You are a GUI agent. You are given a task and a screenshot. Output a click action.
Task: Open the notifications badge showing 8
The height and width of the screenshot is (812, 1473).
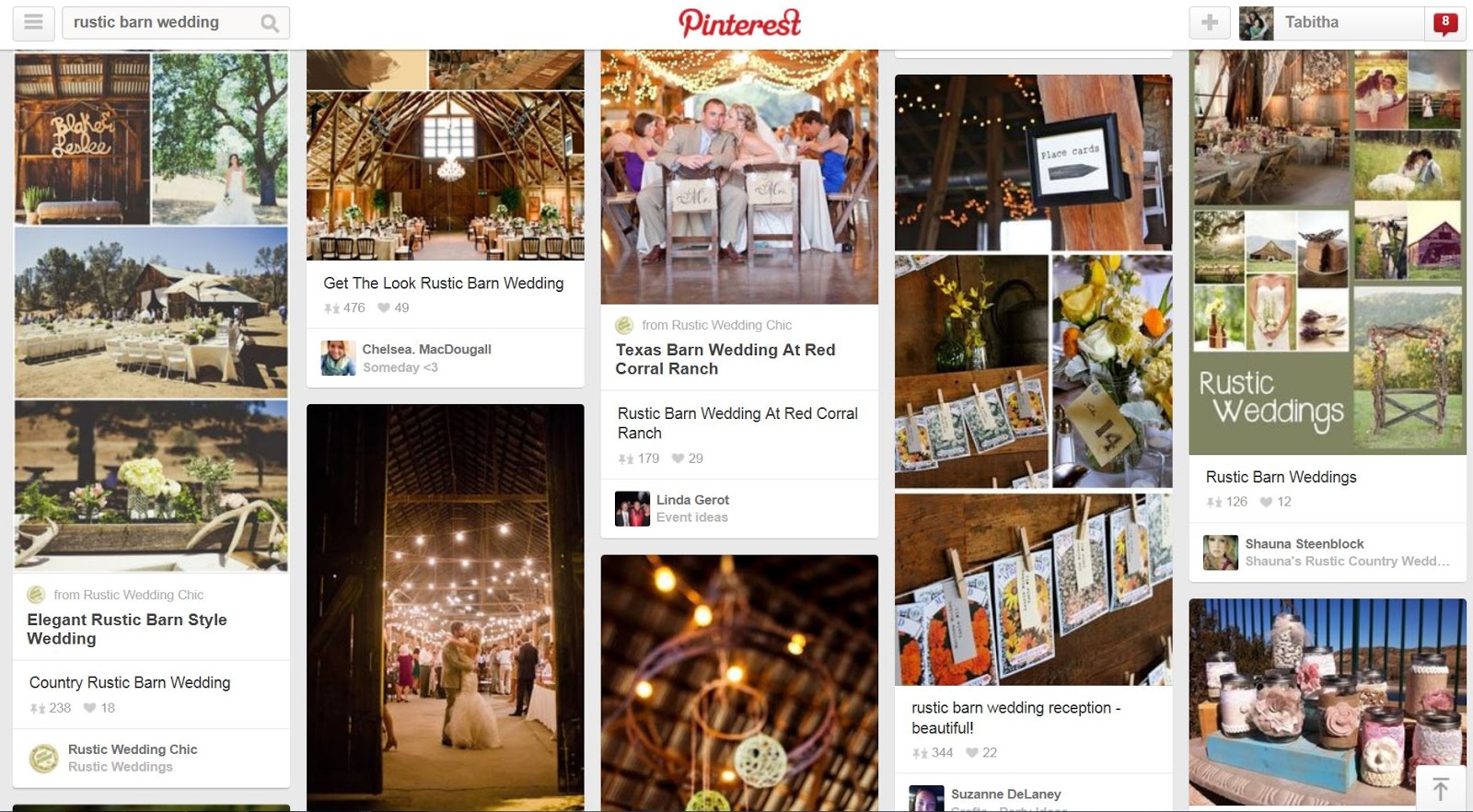coord(1445,23)
